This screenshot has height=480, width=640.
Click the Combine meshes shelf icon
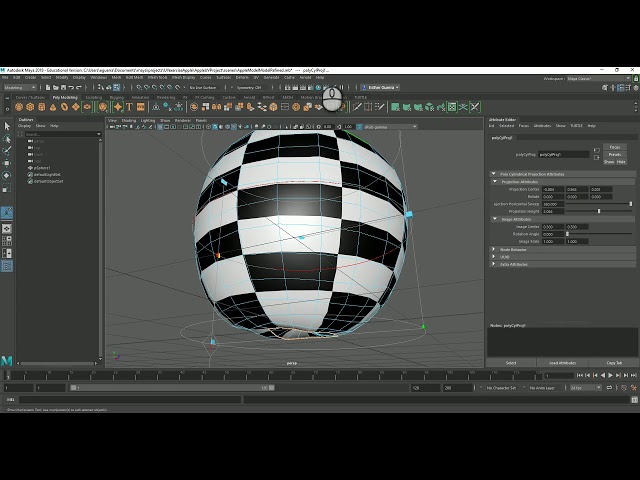[x=194, y=107]
